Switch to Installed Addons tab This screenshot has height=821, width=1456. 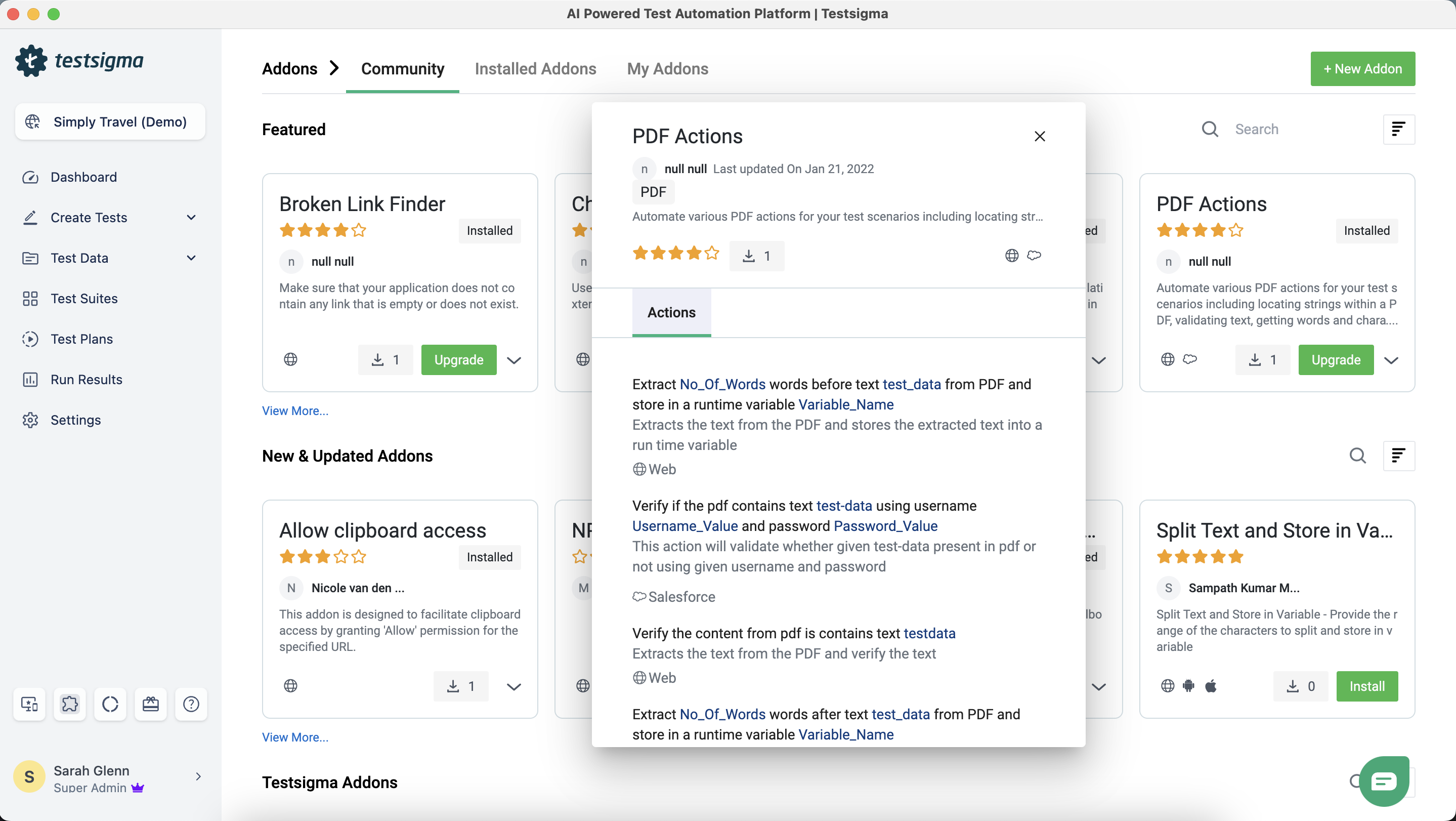pos(535,69)
